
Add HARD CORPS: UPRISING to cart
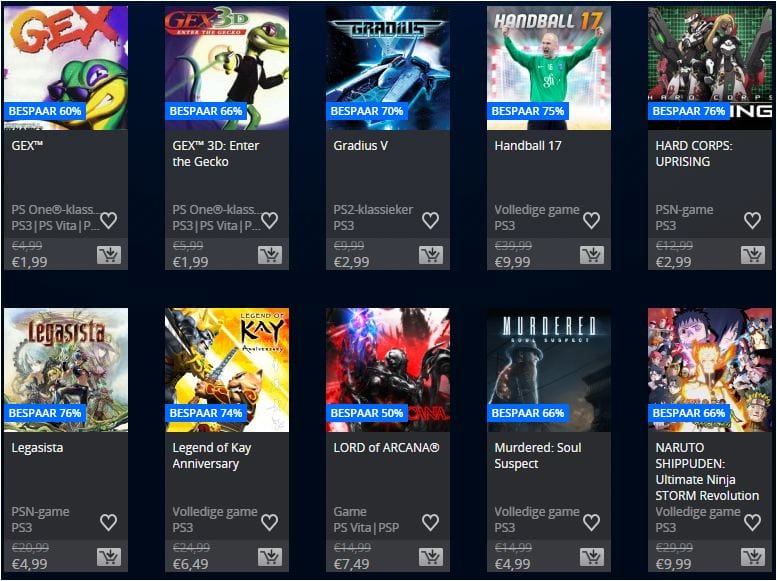(753, 255)
